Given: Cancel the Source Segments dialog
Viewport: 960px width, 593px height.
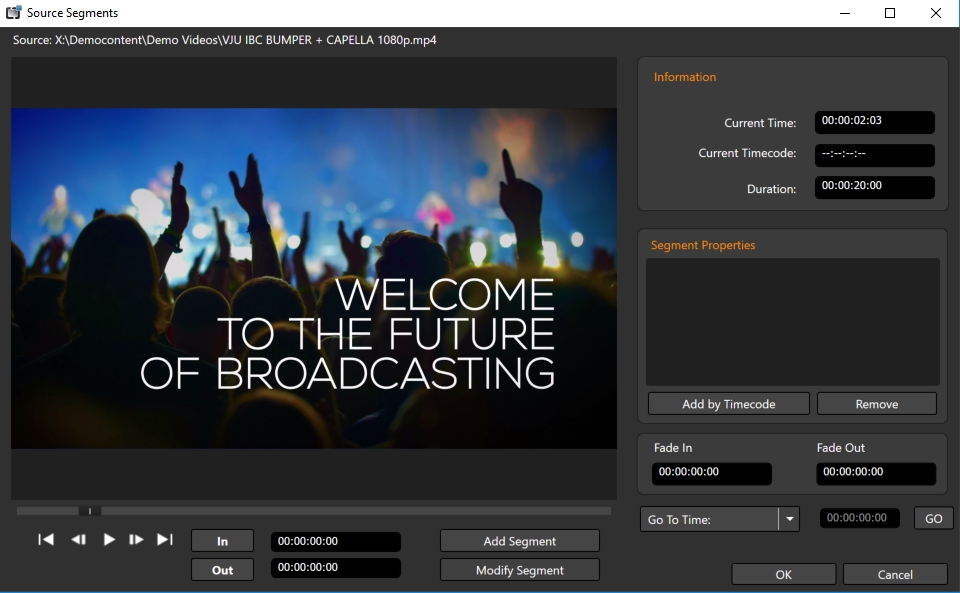Looking at the screenshot, I should (895, 574).
